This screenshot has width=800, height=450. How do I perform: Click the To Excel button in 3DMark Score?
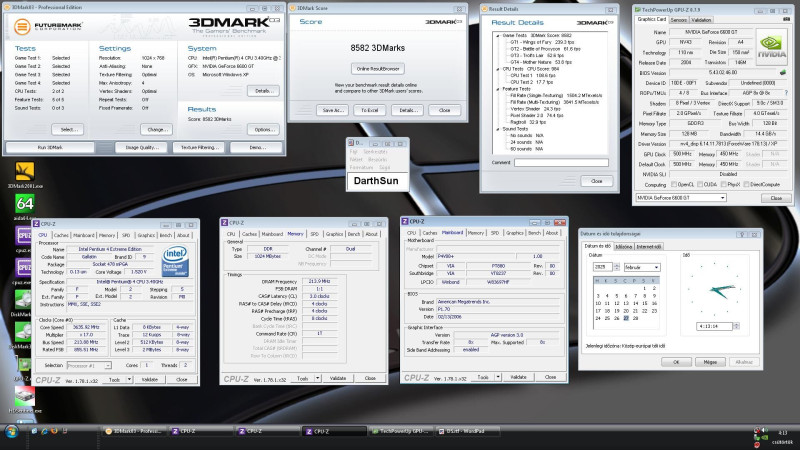(x=369, y=110)
